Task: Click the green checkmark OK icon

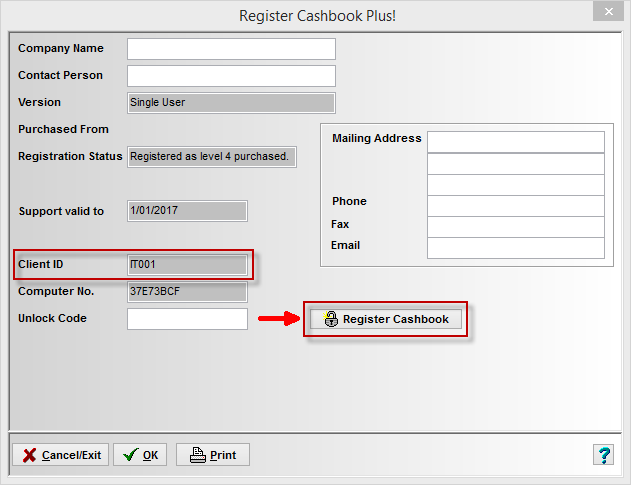Action: (131, 455)
